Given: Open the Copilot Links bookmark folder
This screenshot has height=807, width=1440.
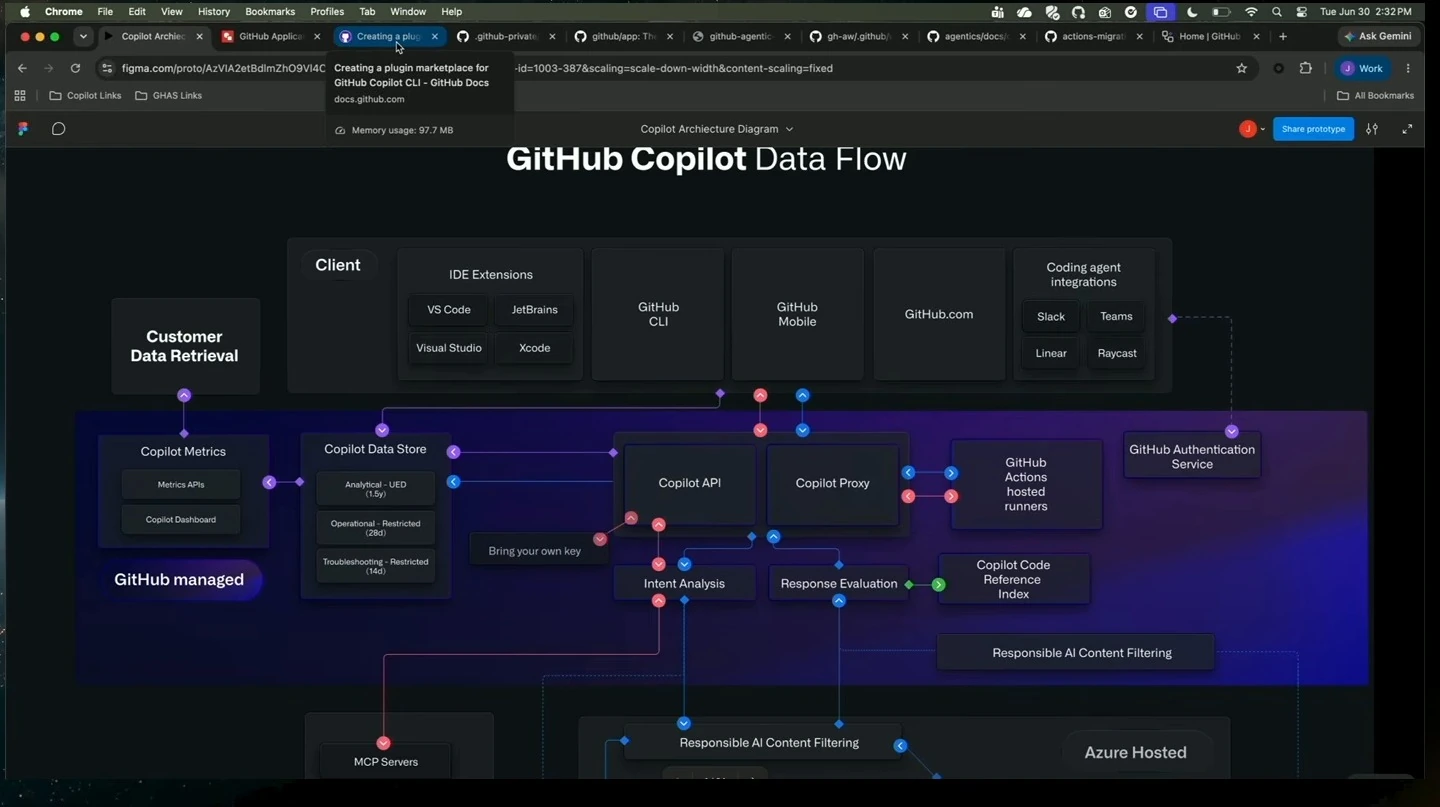Looking at the screenshot, I should pyautogui.click(x=86, y=96).
